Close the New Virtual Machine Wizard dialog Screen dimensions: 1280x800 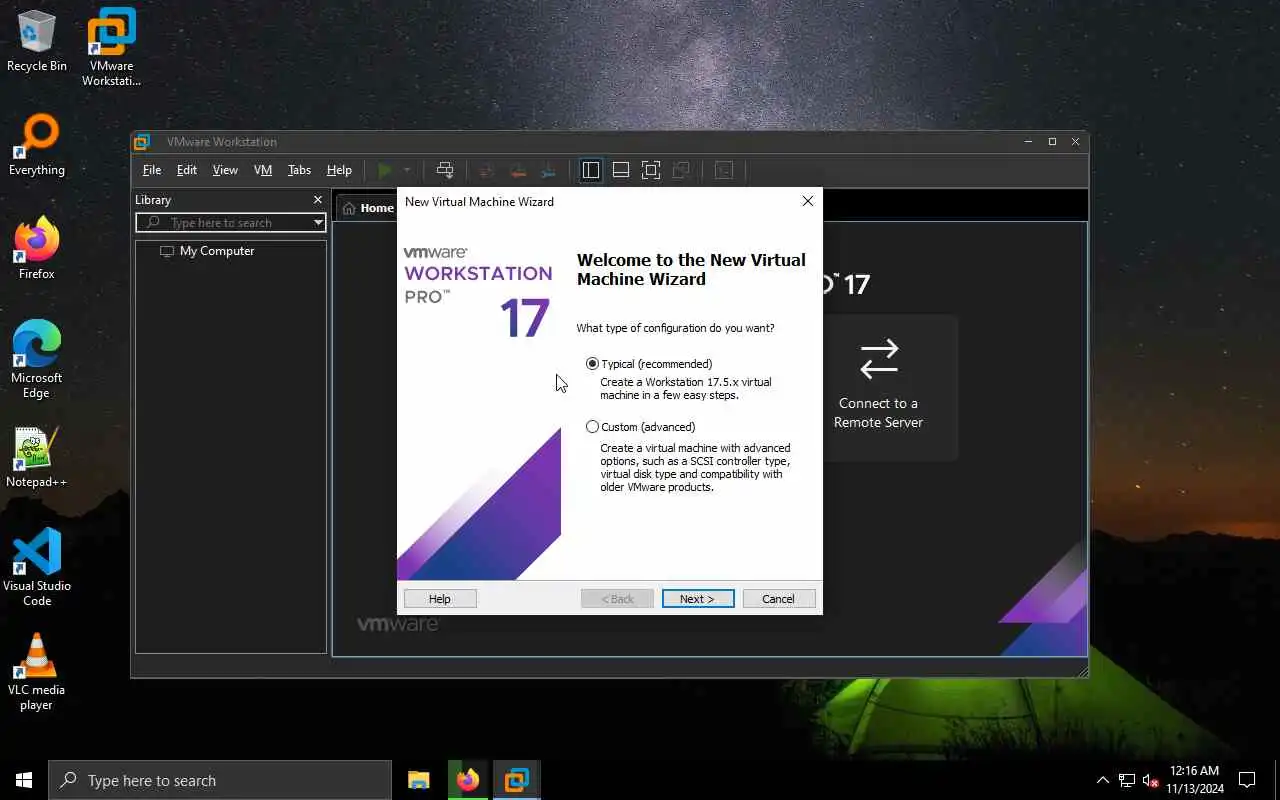pos(808,201)
